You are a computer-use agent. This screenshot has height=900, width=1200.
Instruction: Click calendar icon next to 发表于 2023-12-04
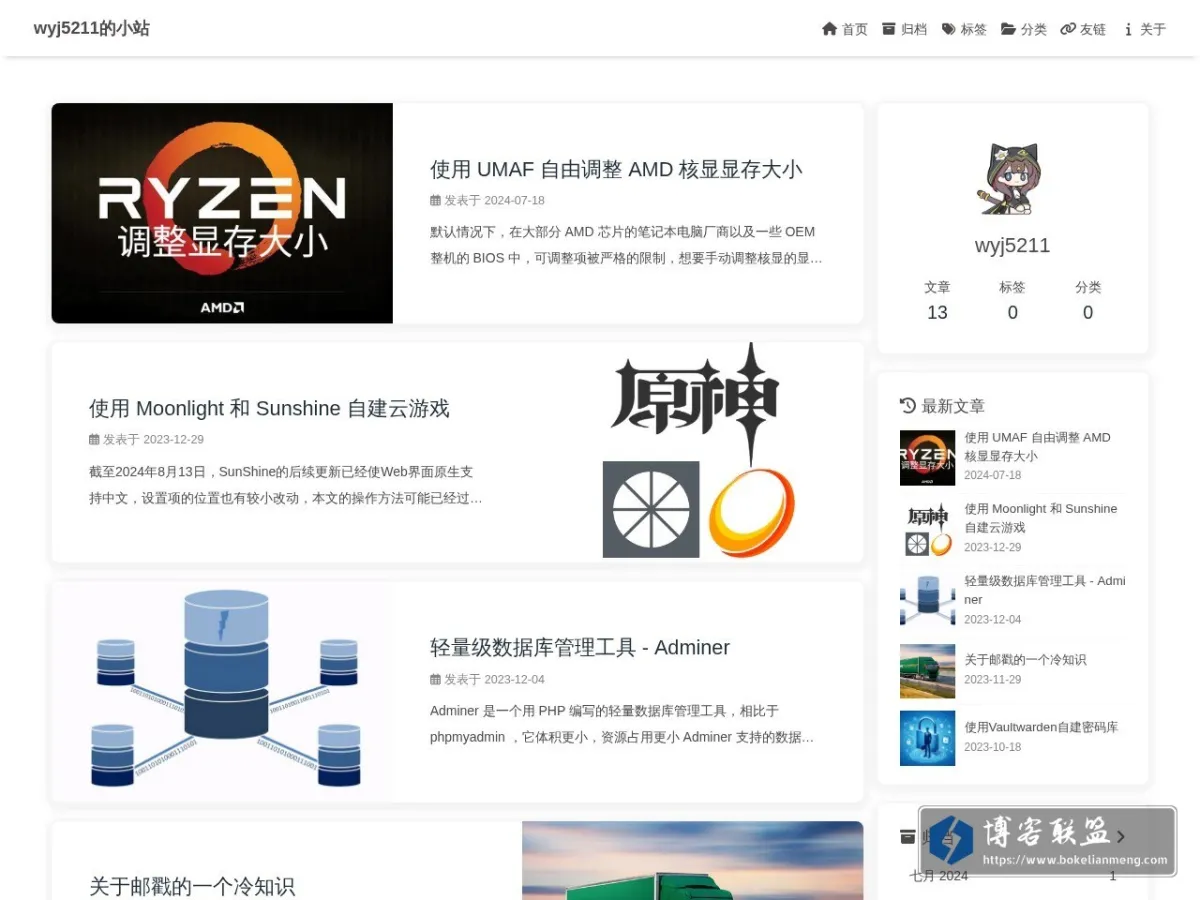(435, 679)
